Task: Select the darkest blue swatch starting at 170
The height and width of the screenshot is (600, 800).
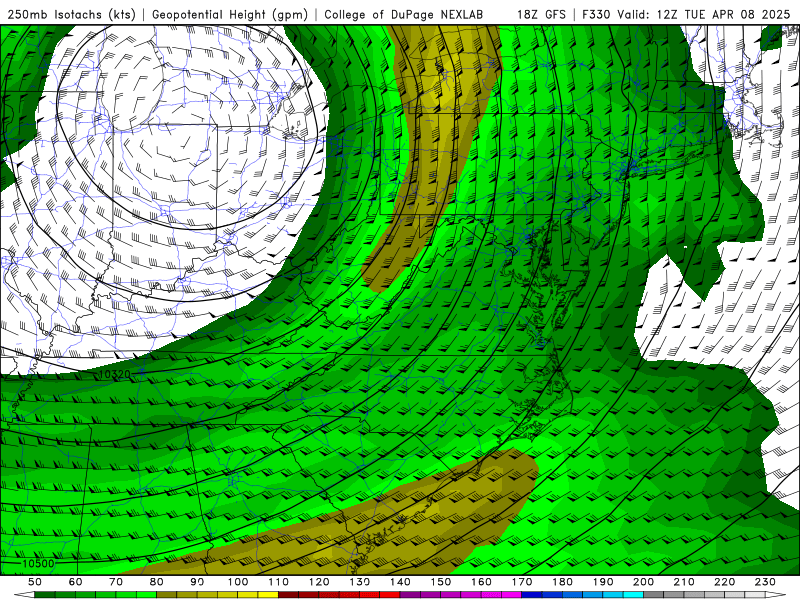Action: 532,595
